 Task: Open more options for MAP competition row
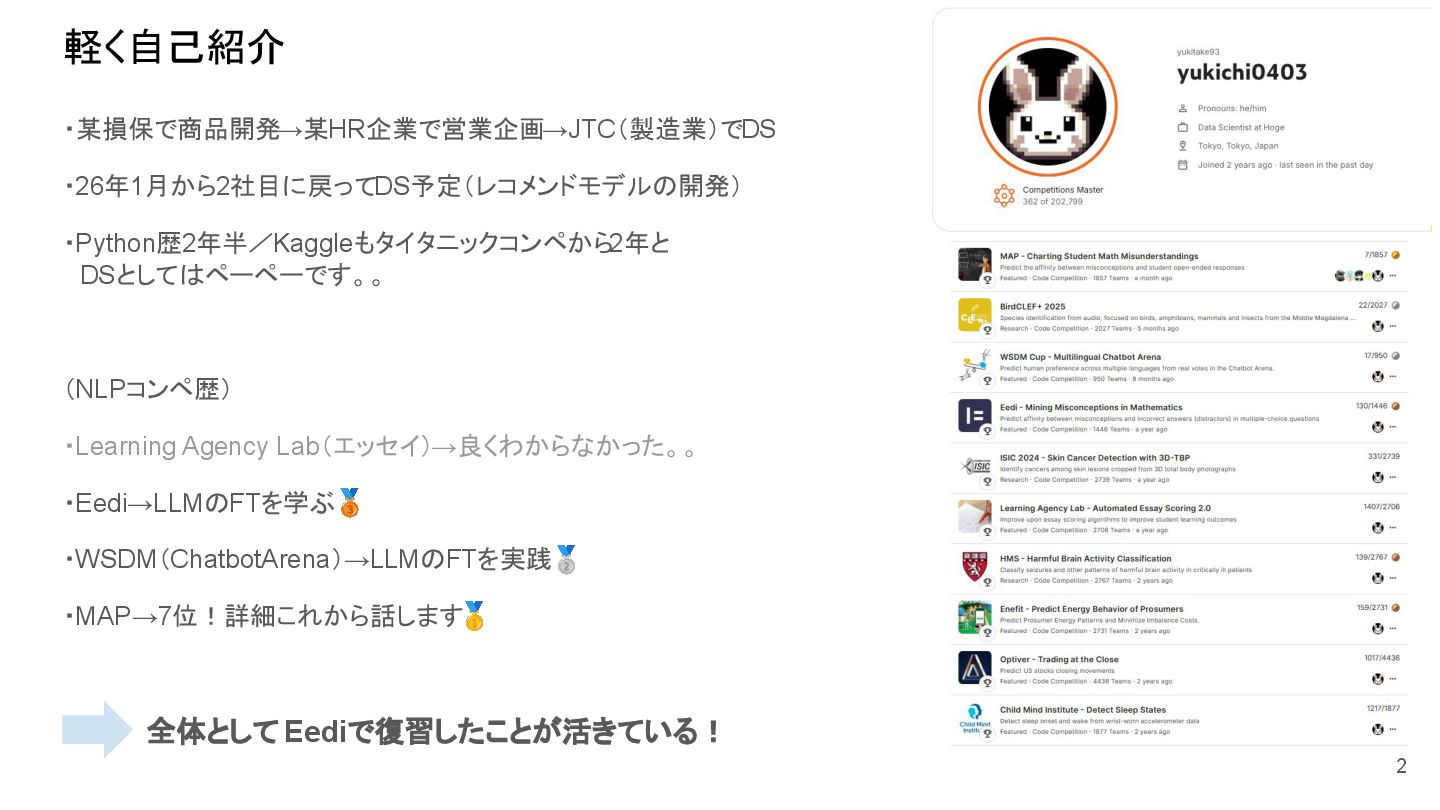pyautogui.click(x=1392, y=276)
